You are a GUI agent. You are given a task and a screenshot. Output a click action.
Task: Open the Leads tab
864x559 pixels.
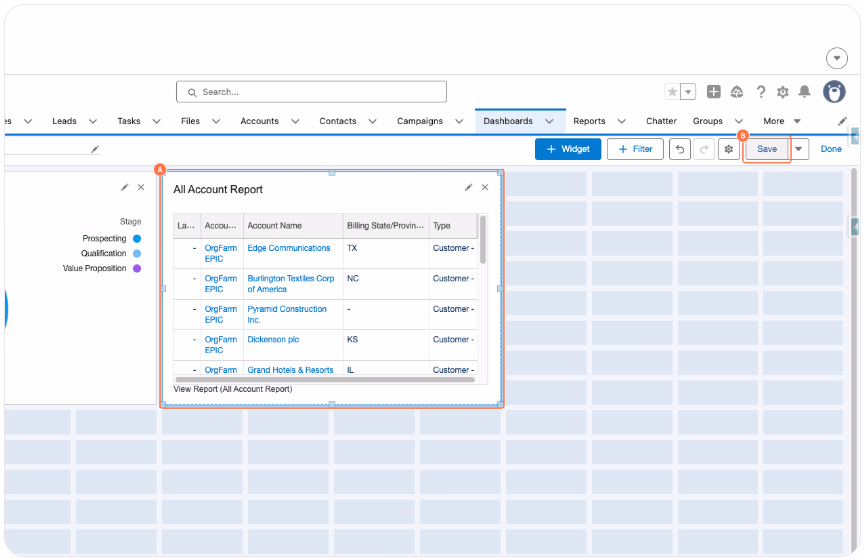coord(64,121)
